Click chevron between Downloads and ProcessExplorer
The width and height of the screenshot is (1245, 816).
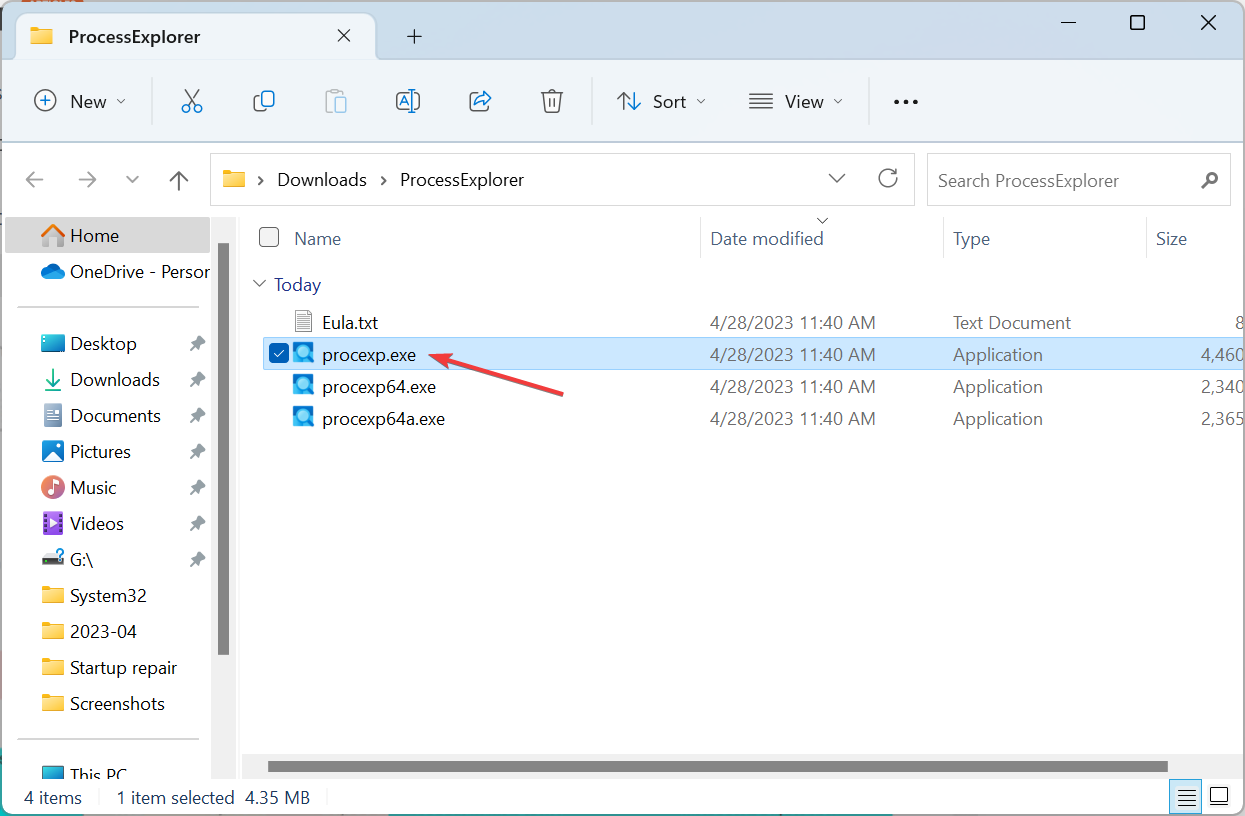coord(384,180)
